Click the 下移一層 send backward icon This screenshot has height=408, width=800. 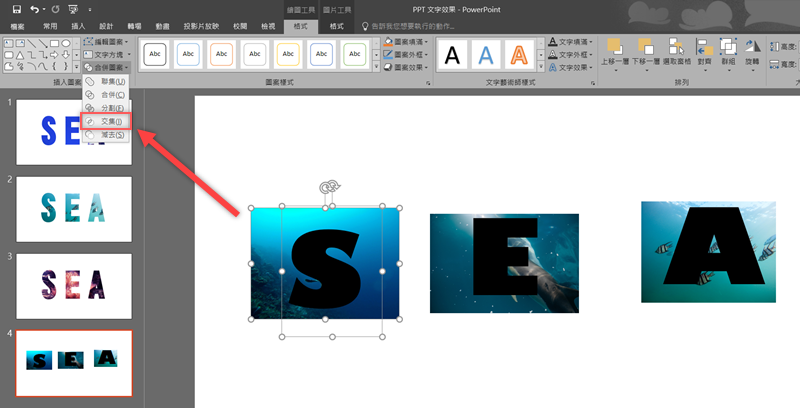[644, 48]
